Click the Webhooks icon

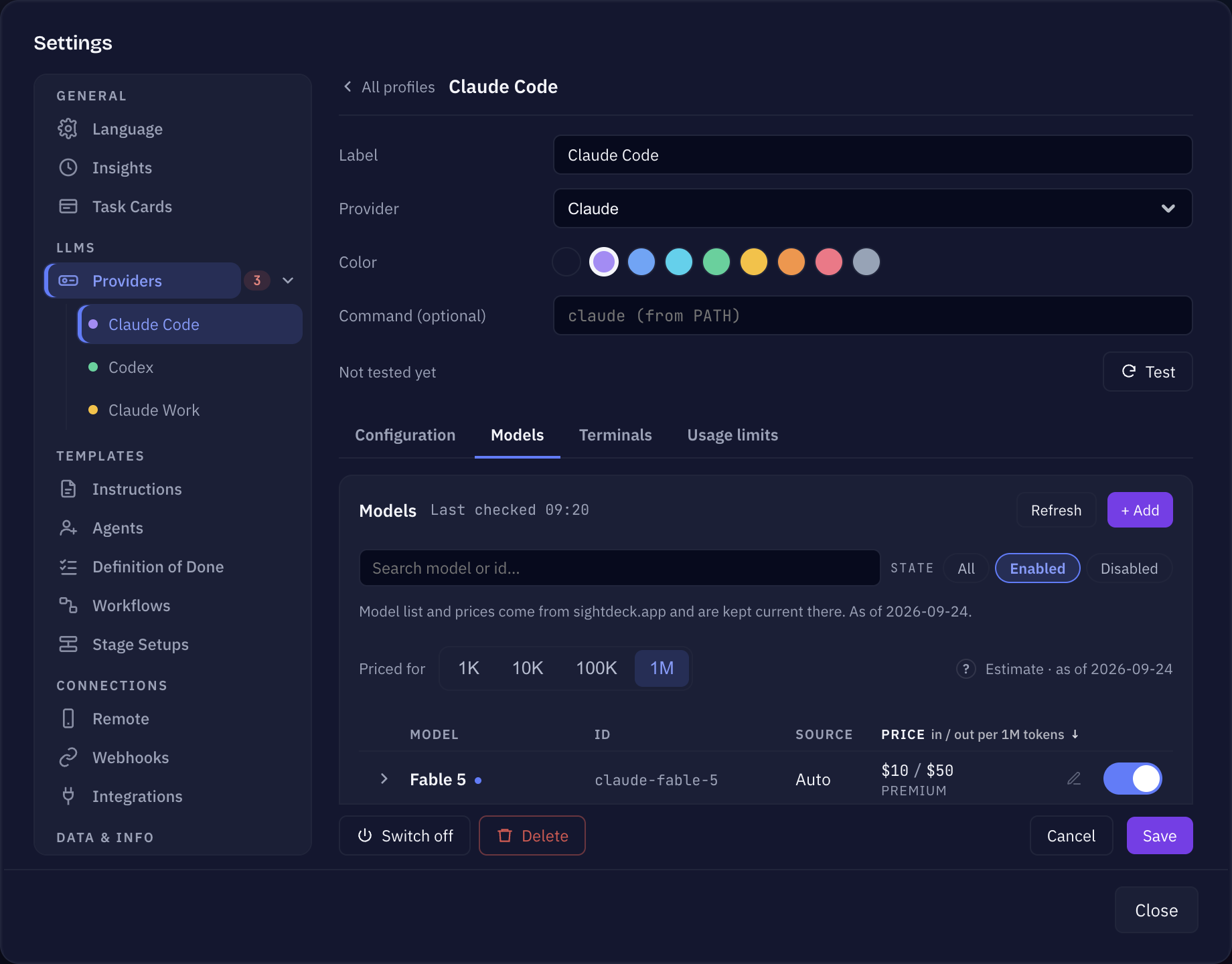click(68, 757)
